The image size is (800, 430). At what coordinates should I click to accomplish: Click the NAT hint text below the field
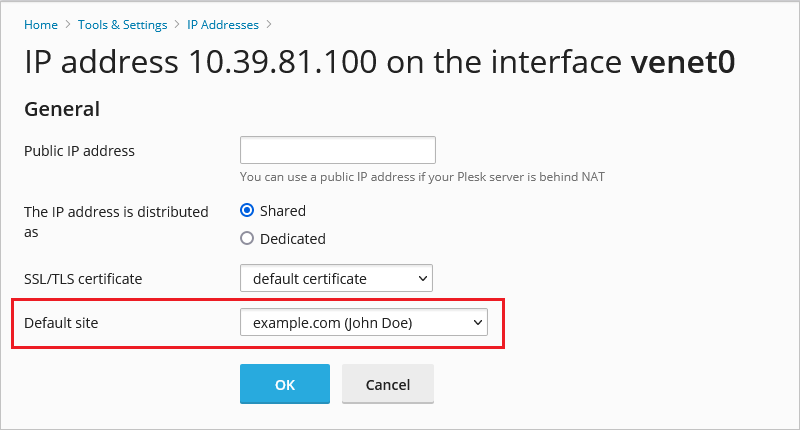click(x=422, y=177)
